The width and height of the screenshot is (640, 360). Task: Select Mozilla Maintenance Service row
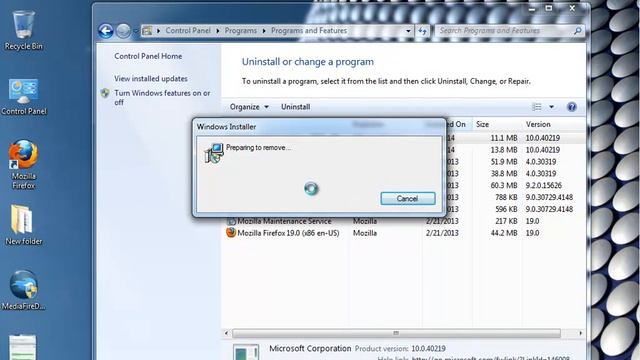tap(404, 221)
